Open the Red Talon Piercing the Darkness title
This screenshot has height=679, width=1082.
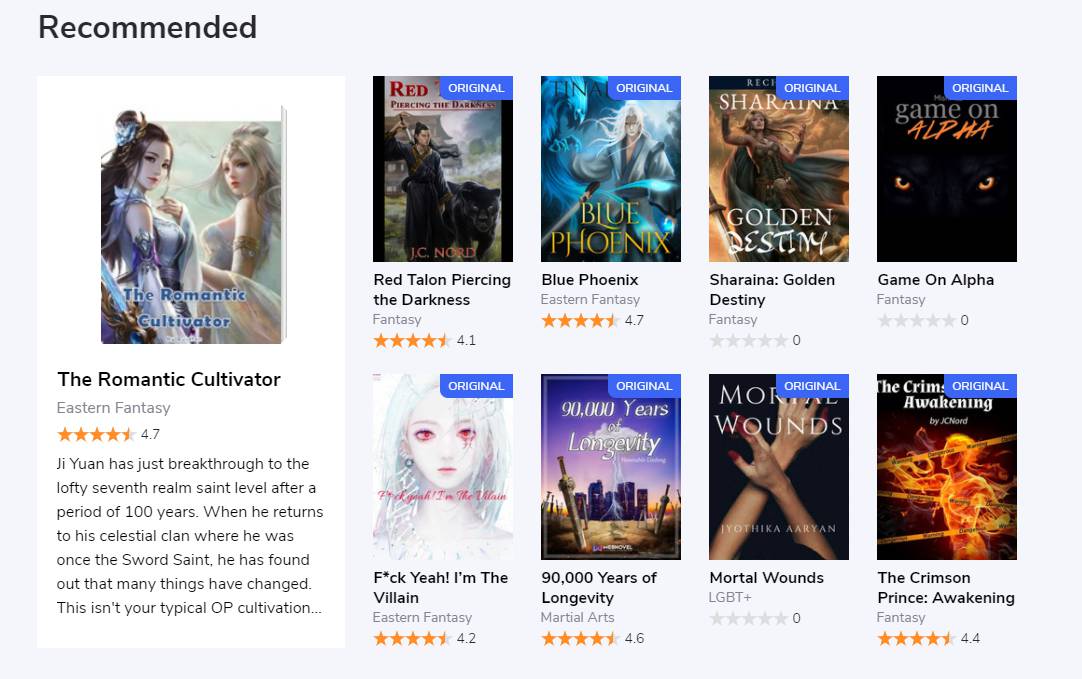(x=442, y=290)
